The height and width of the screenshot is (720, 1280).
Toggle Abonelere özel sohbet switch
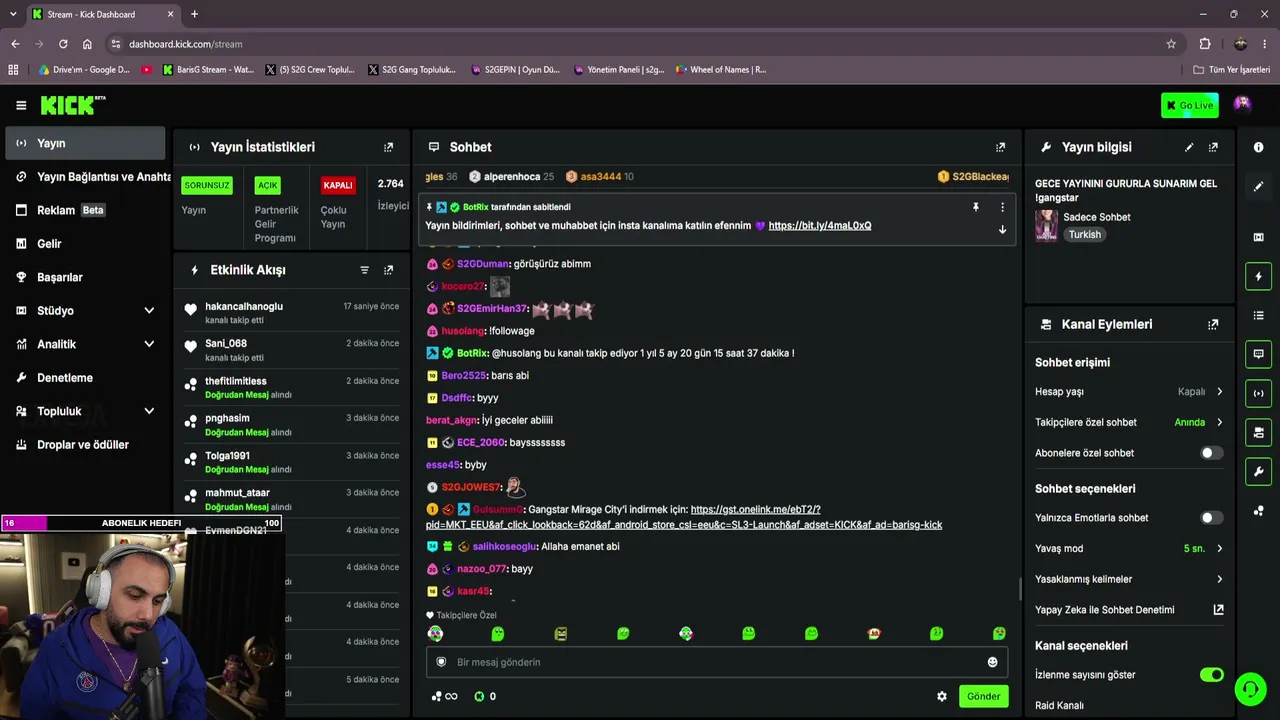[x=1211, y=453]
